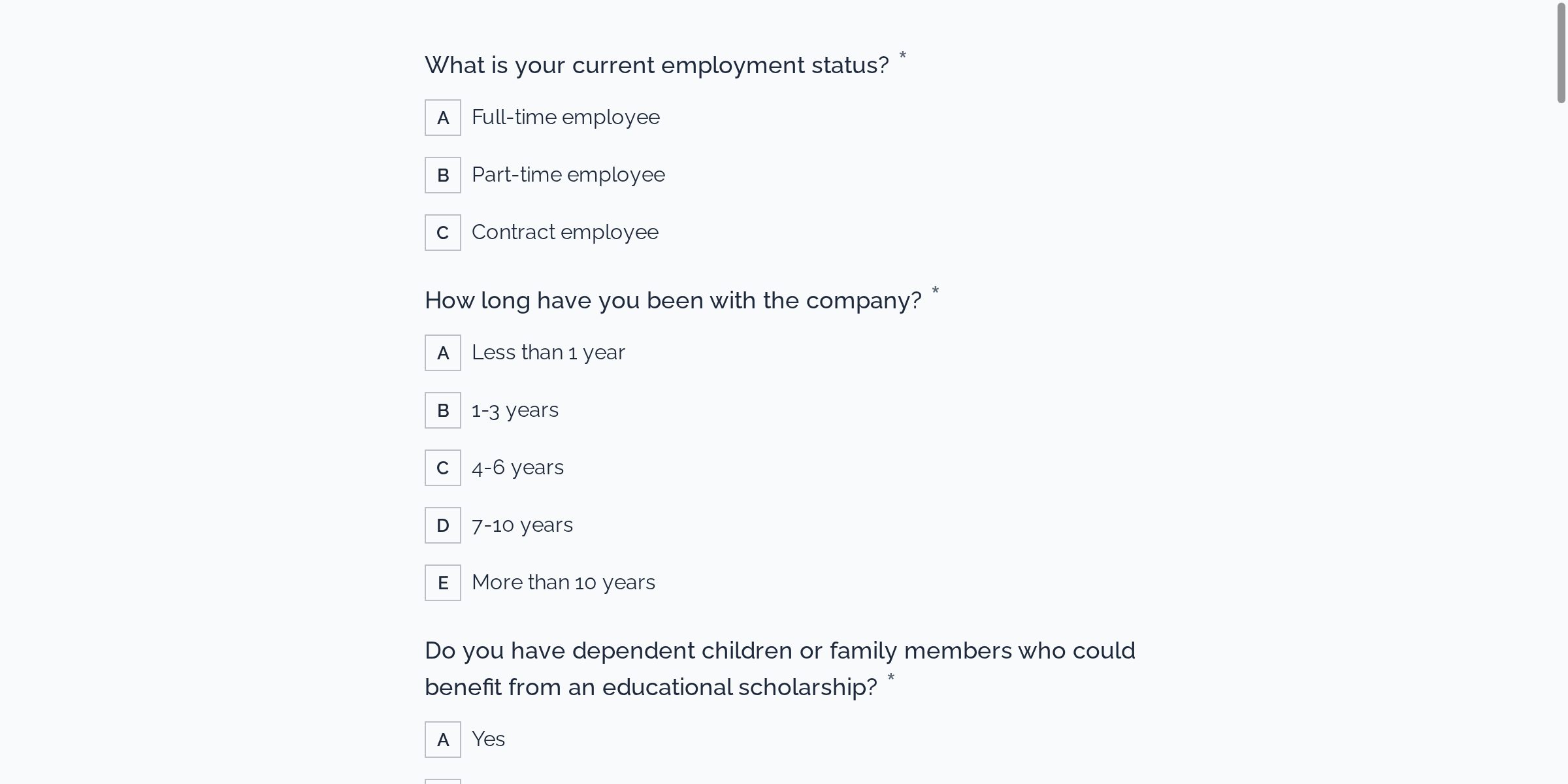The width and height of the screenshot is (1568, 784).
Task: Choose the "4-6 years" answer
Action: 517,467
